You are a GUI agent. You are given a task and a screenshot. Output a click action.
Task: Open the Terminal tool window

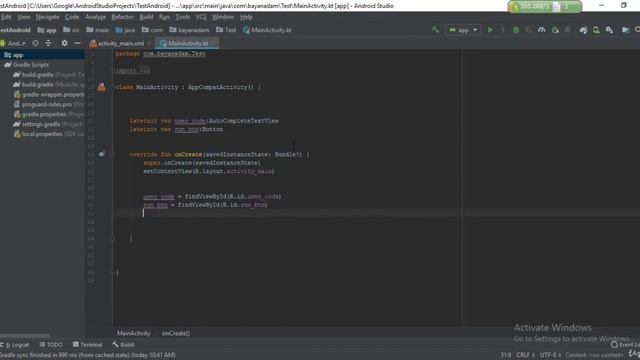[87, 345]
